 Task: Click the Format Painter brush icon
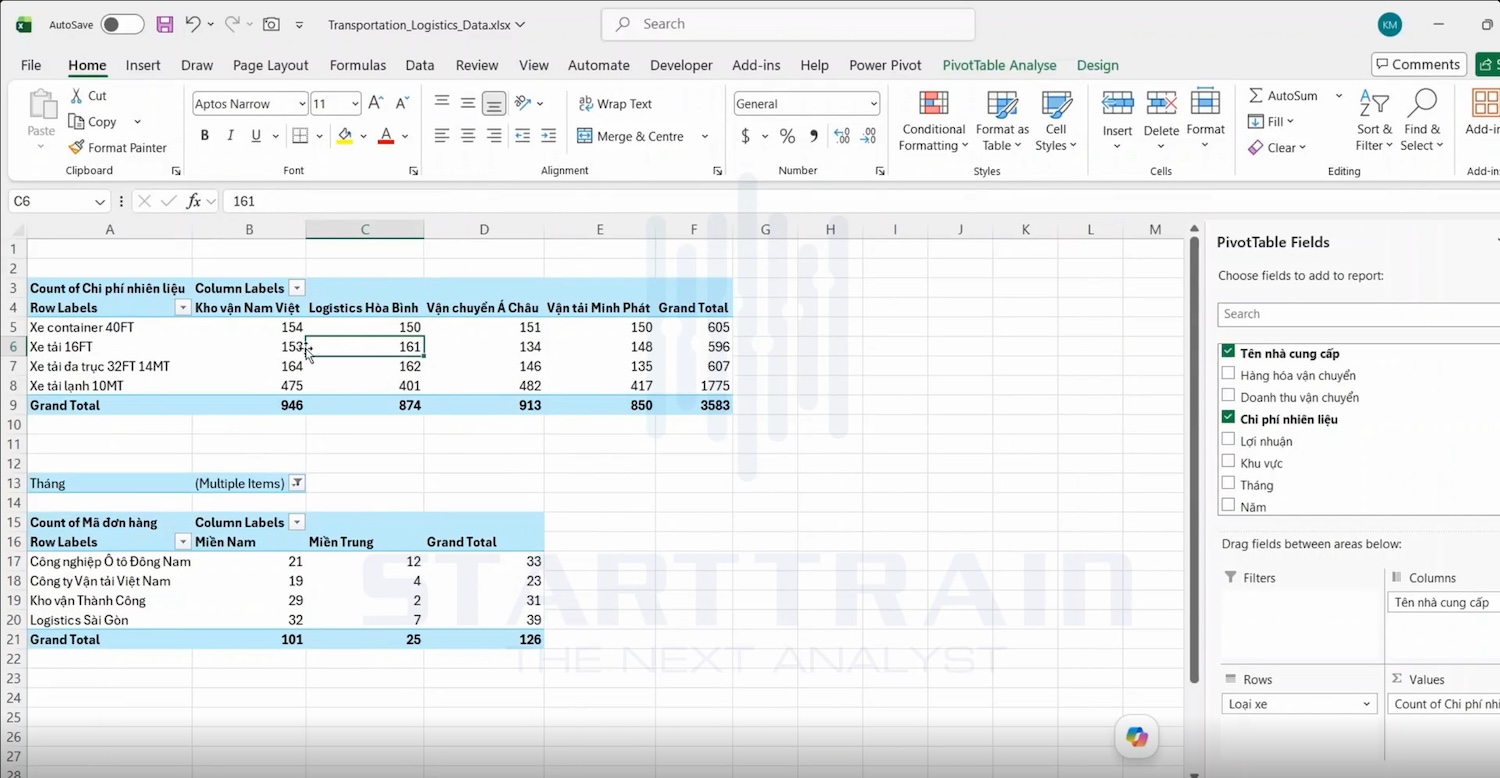pos(76,147)
